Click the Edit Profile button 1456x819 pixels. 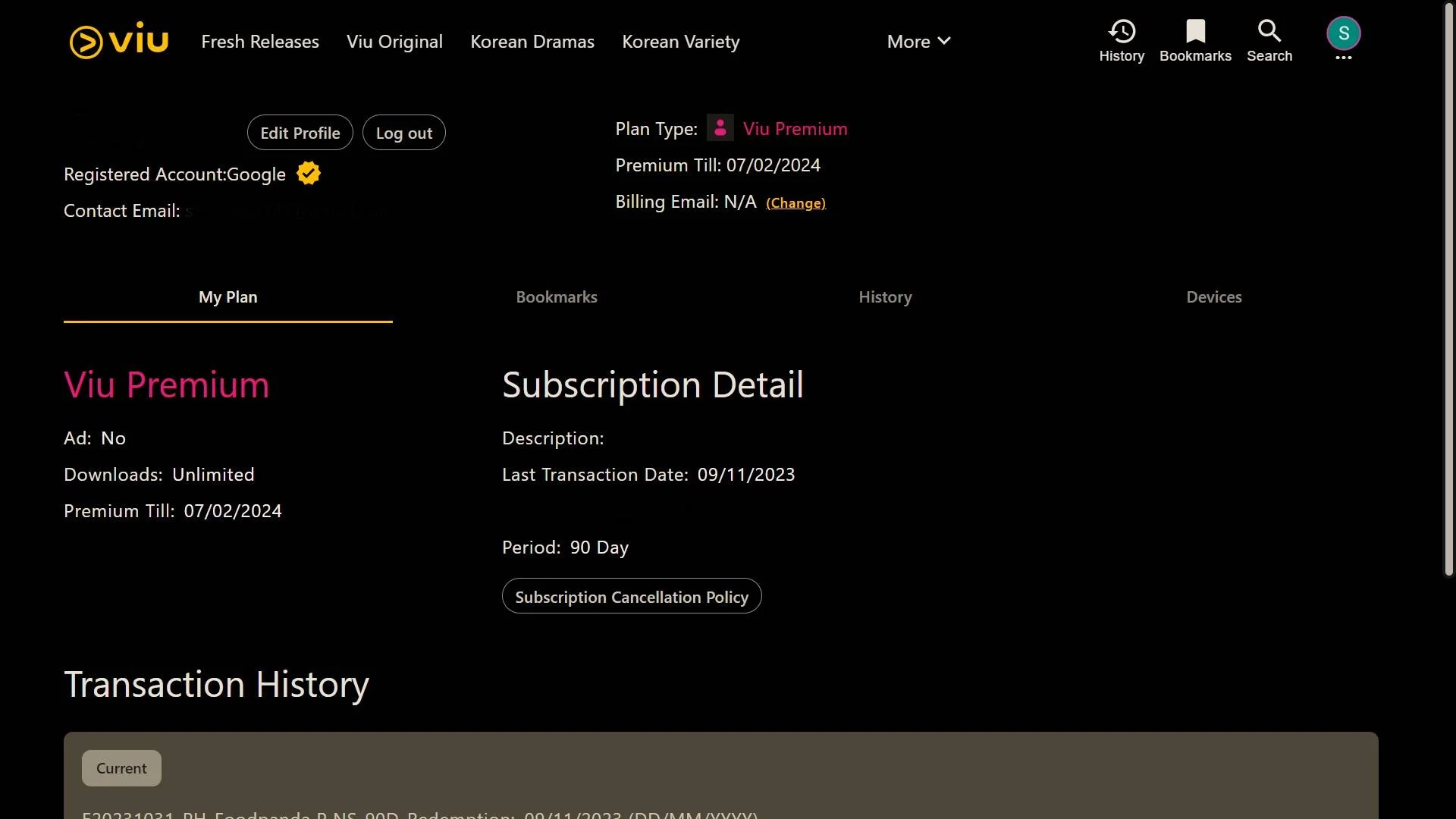click(x=300, y=133)
